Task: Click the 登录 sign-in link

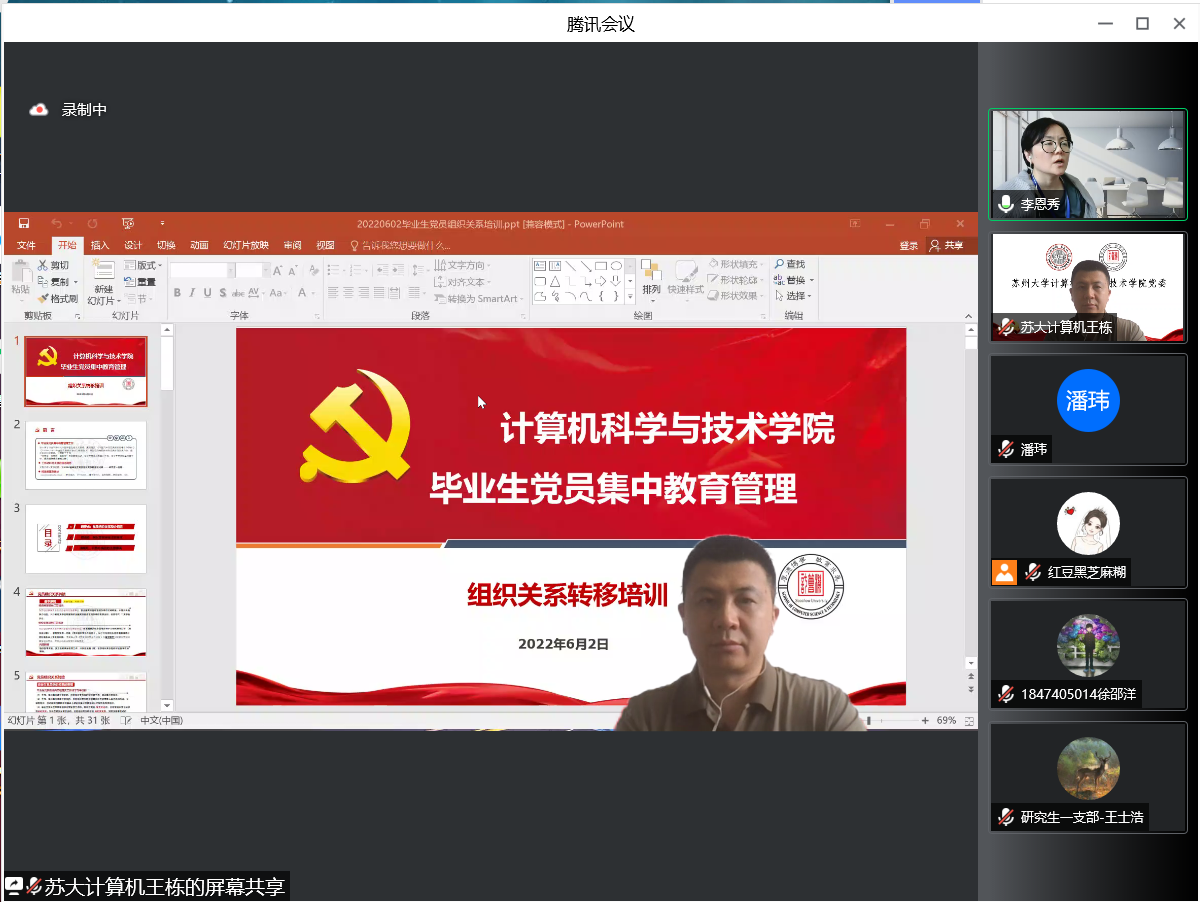Action: (x=908, y=246)
